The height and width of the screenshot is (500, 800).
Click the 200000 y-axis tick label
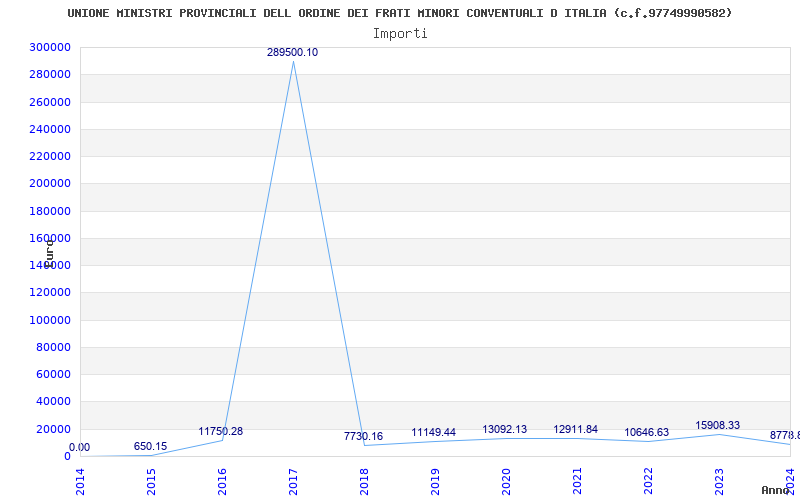click(49, 184)
